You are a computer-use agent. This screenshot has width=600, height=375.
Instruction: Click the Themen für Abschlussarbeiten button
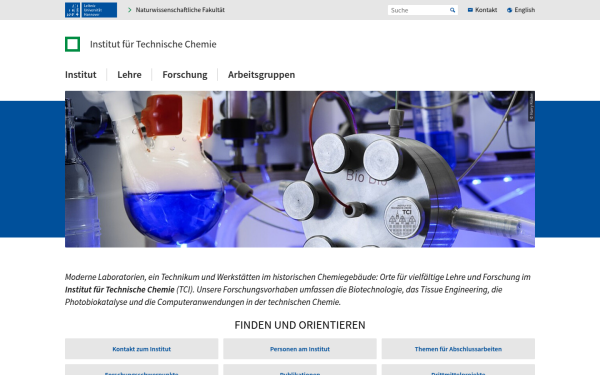(x=458, y=349)
